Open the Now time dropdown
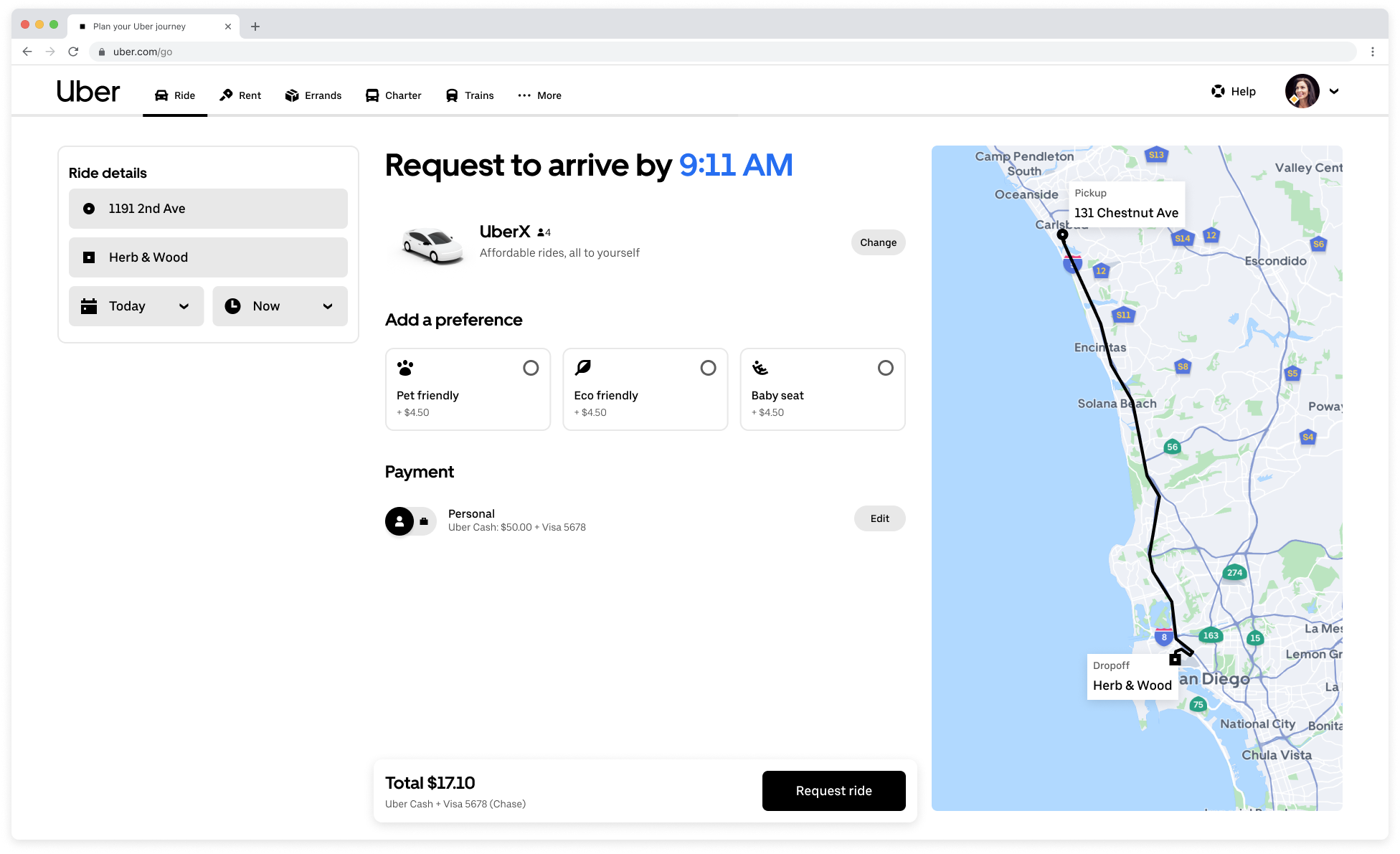This screenshot has height=854, width=1400. pyautogui.click(x=280, y=306)
